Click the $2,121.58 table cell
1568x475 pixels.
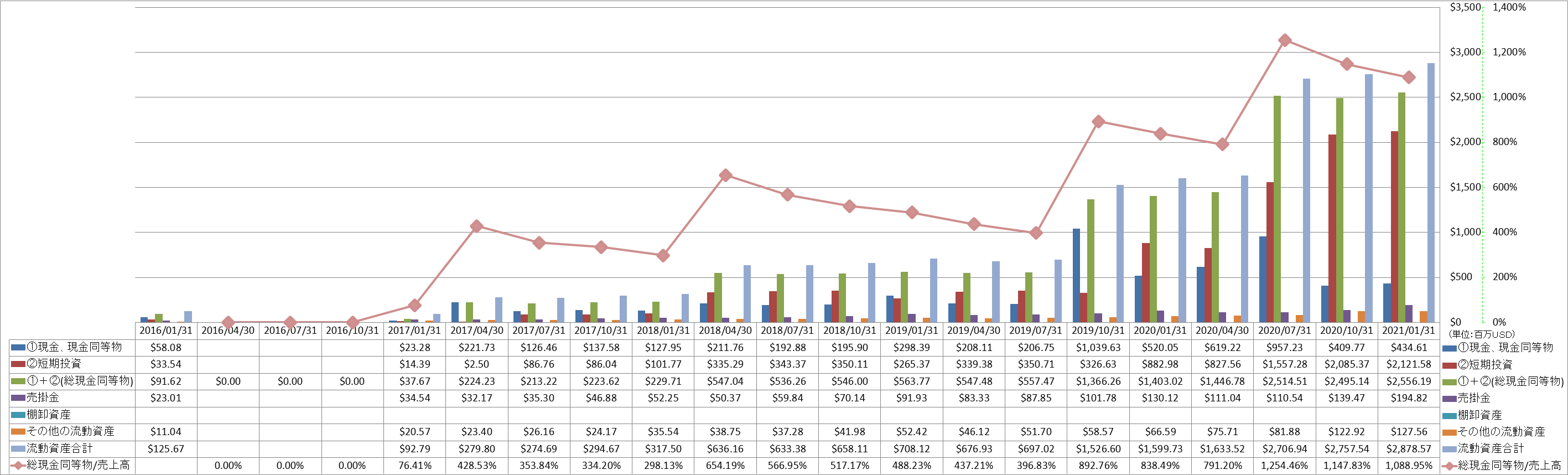point(1409,364)
